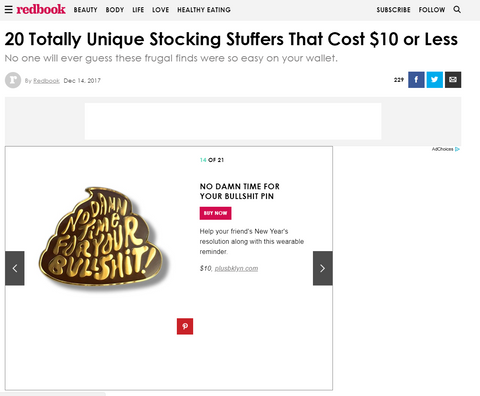480x396 pixels.
Task: Go to Healthy Eating section
Action: click(204, 10)
